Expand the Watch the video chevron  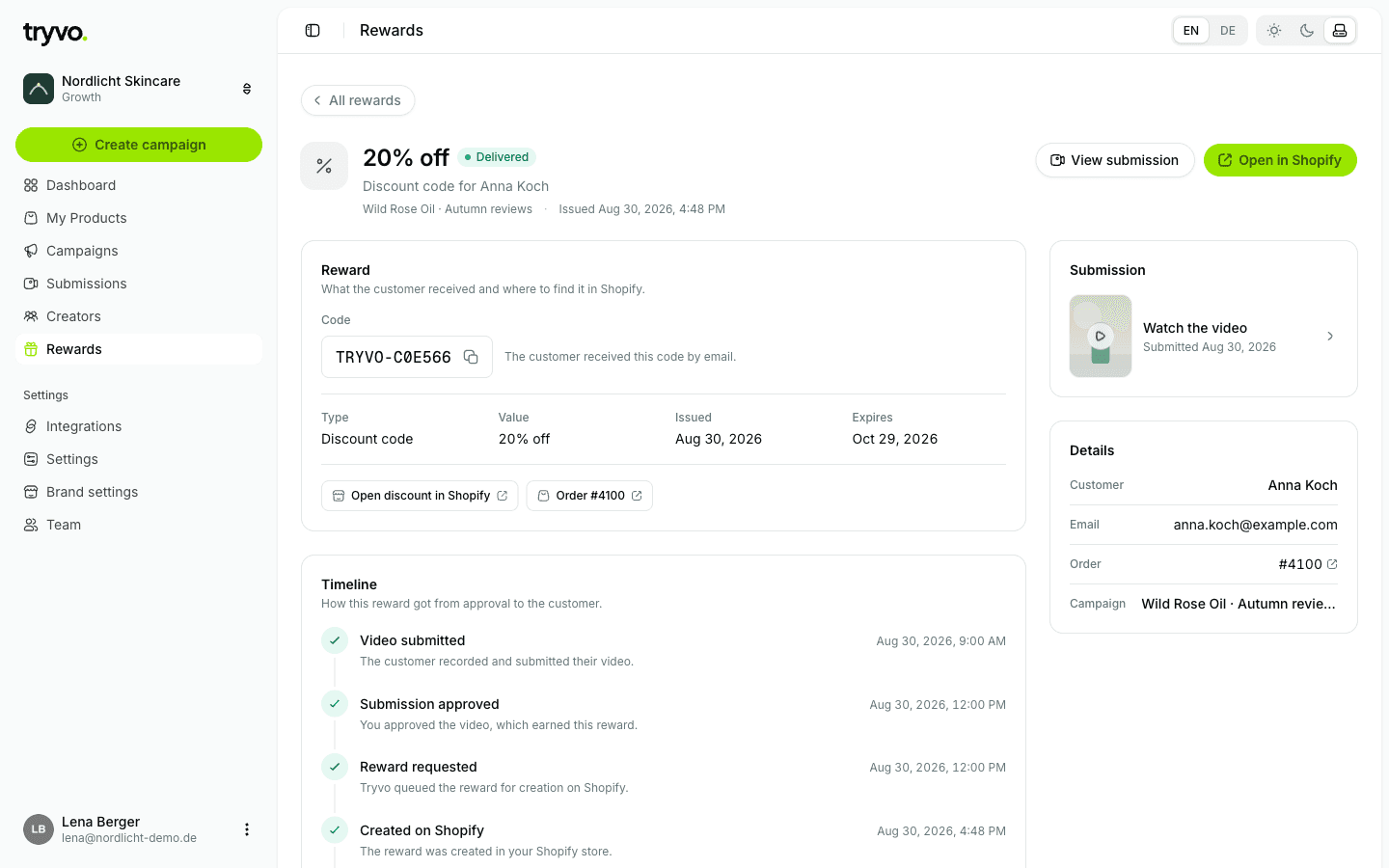click(1330, 337)
